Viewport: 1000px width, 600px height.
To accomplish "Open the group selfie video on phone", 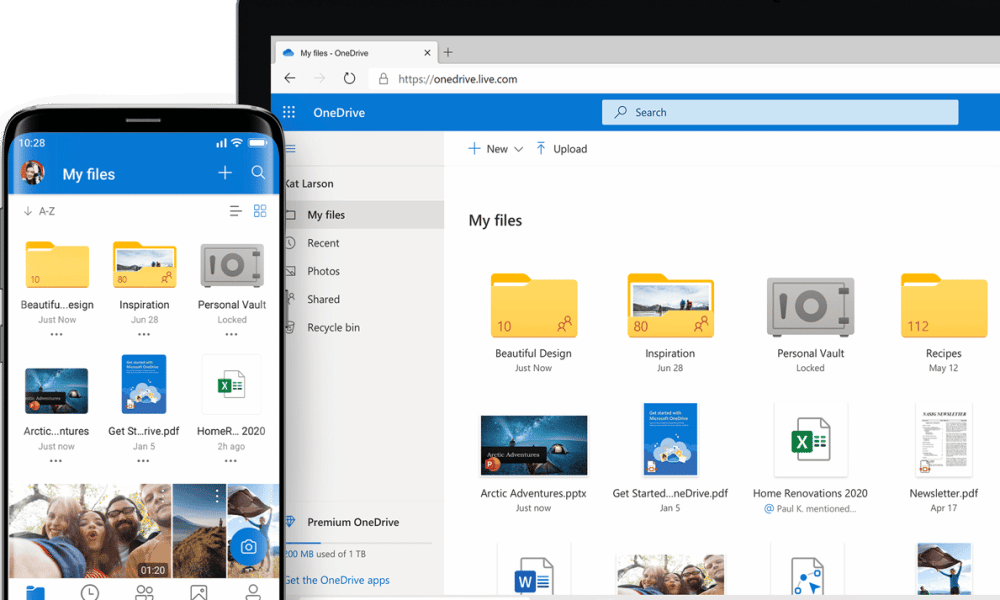I will coord(90,530).
